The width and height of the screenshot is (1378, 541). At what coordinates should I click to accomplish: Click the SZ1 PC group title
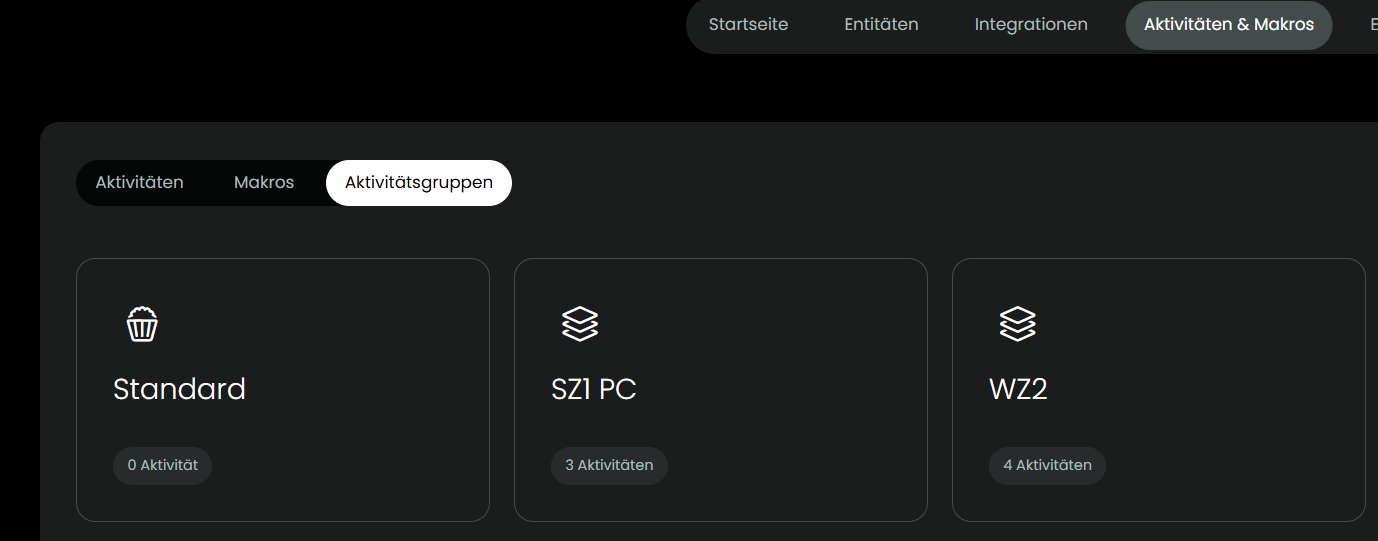pyautogui.click(x=594, y=389)
